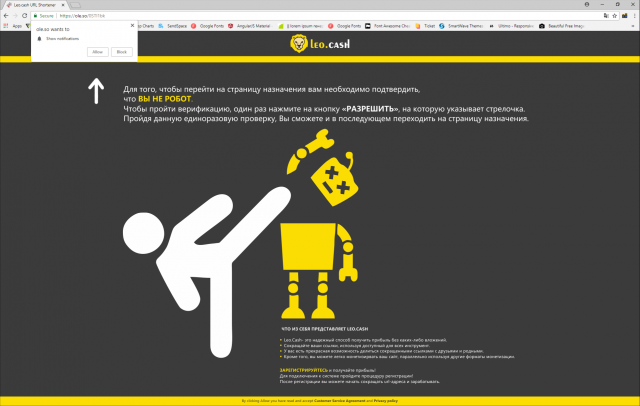Go back using browser back arrow
This screenshot has height=406, width=640.
(x=6, y=16)
